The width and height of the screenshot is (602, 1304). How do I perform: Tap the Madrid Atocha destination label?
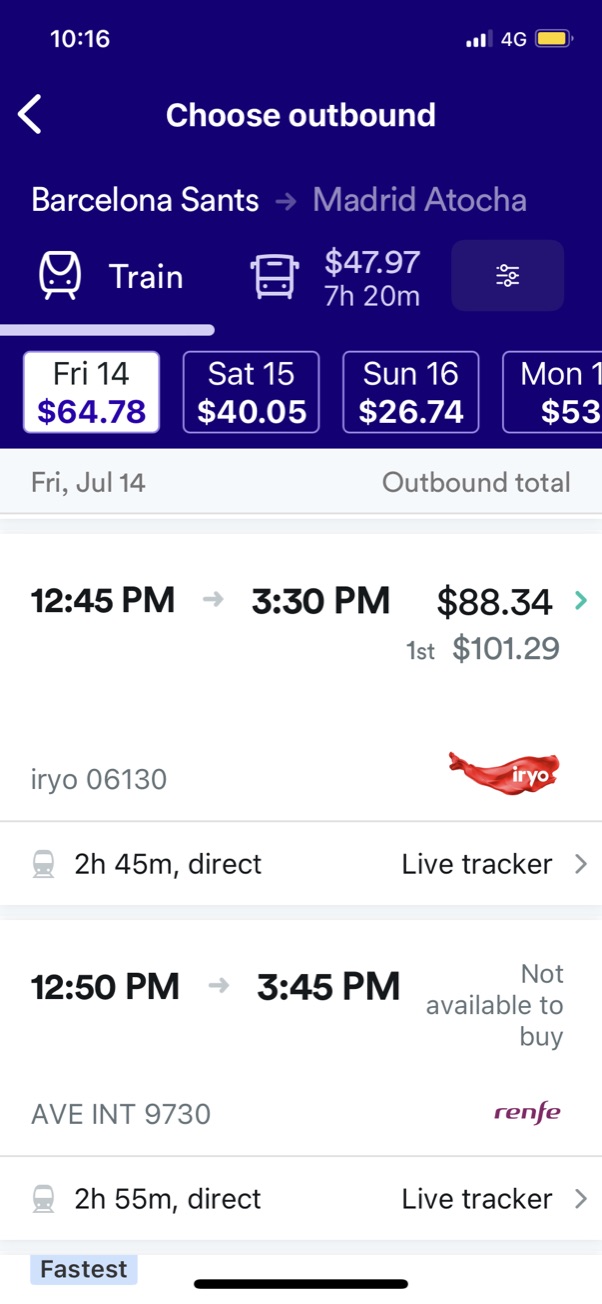[x=419, y=200]
